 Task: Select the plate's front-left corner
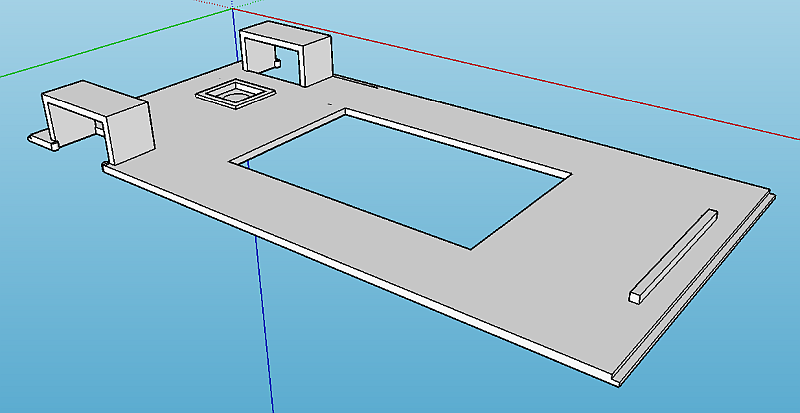tap(106, 171)
